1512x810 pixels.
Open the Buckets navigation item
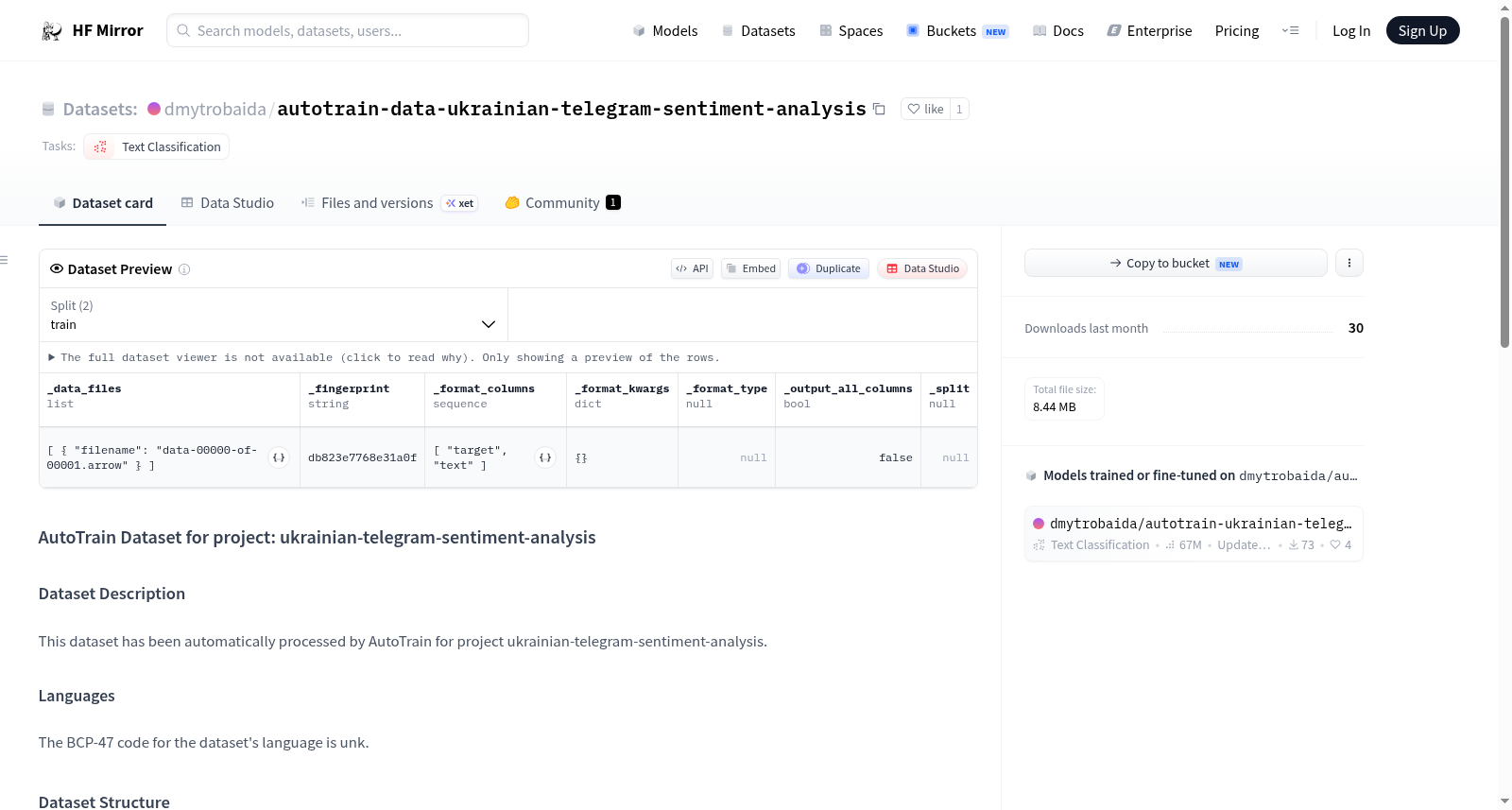coord(957,31)
